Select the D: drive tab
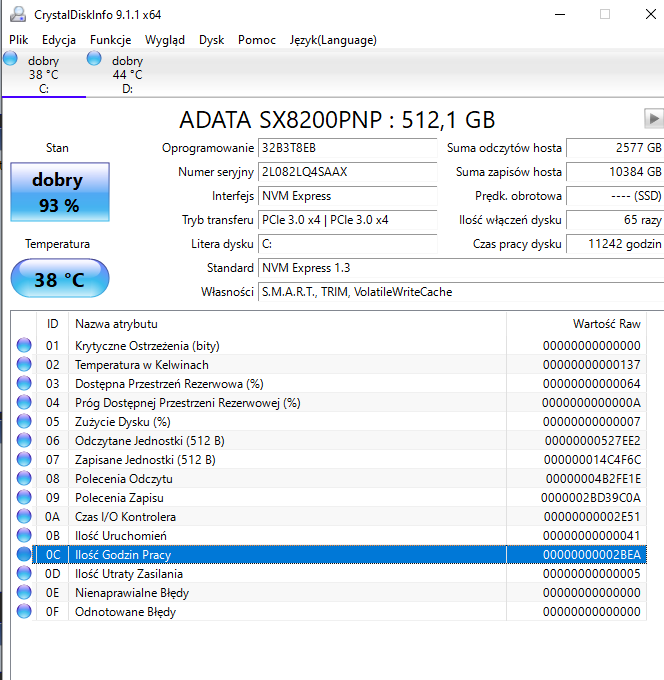 tap(128, 74)
